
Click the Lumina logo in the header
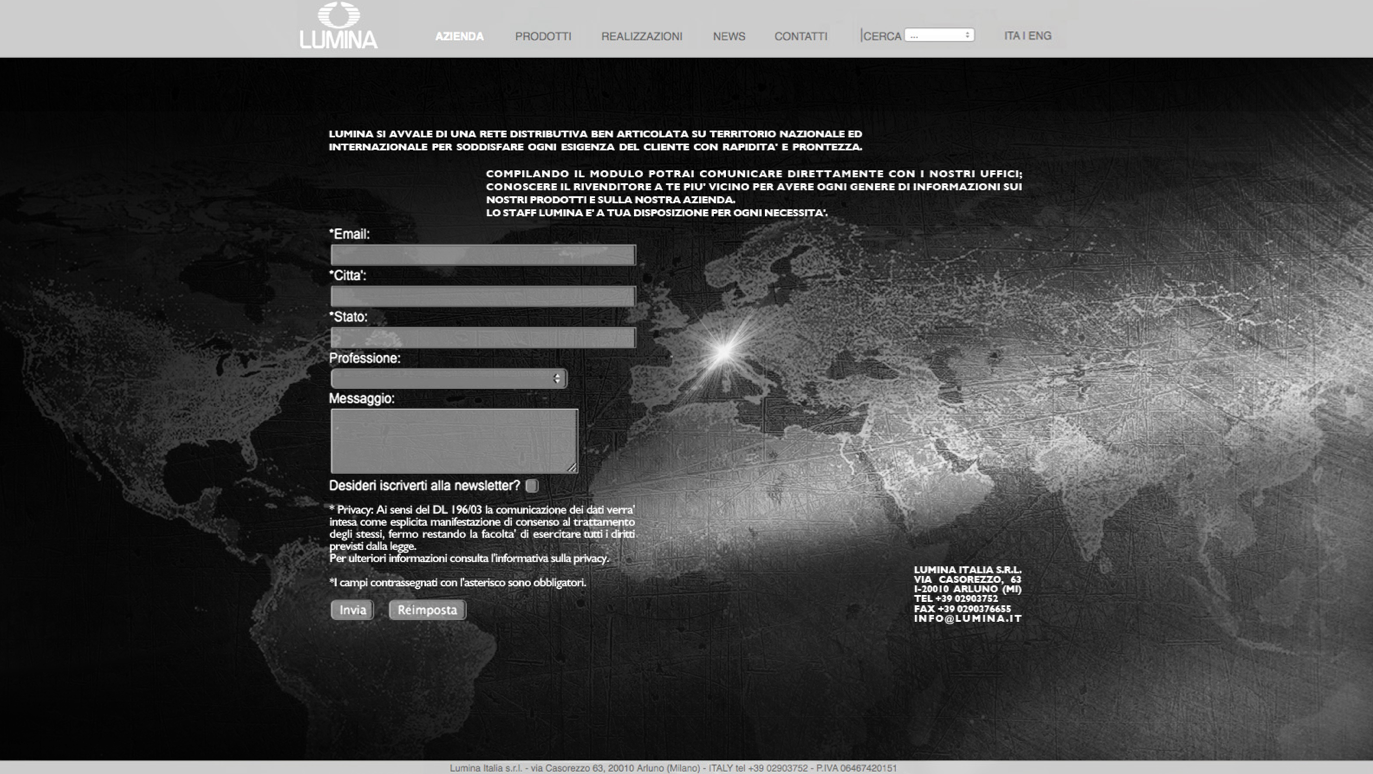339,27
